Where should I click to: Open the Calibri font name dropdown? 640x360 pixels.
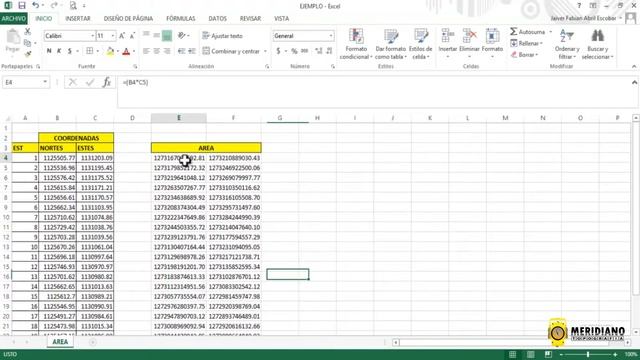pos(92,36)
